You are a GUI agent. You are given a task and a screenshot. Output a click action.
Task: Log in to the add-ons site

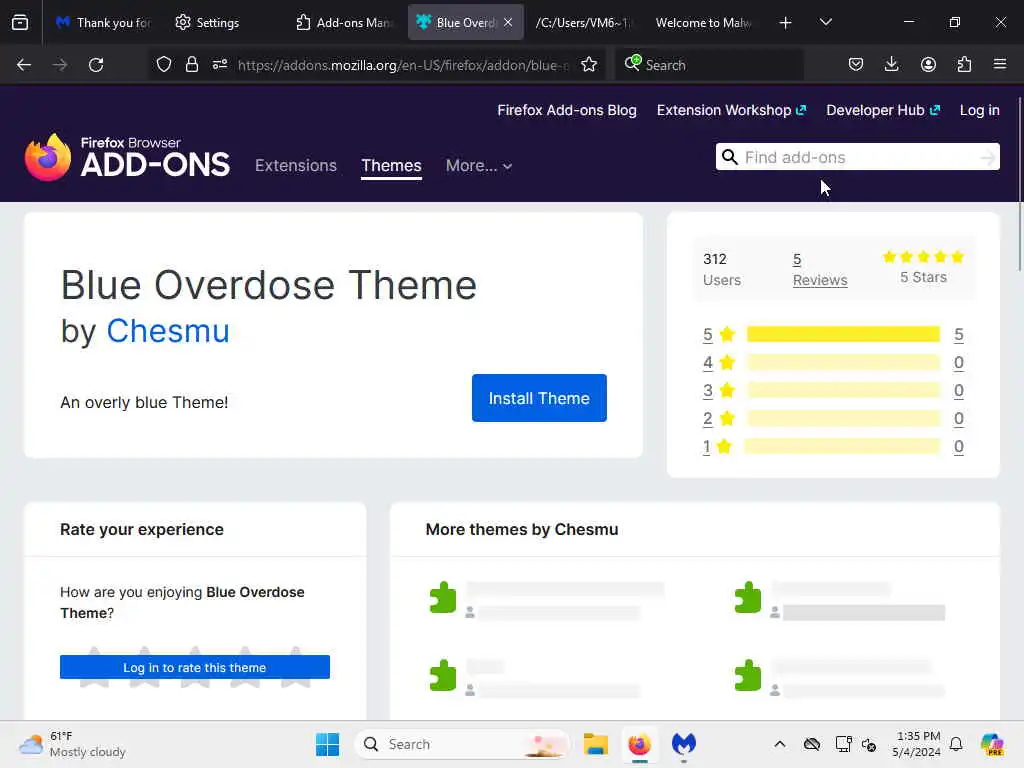(979, 110)
